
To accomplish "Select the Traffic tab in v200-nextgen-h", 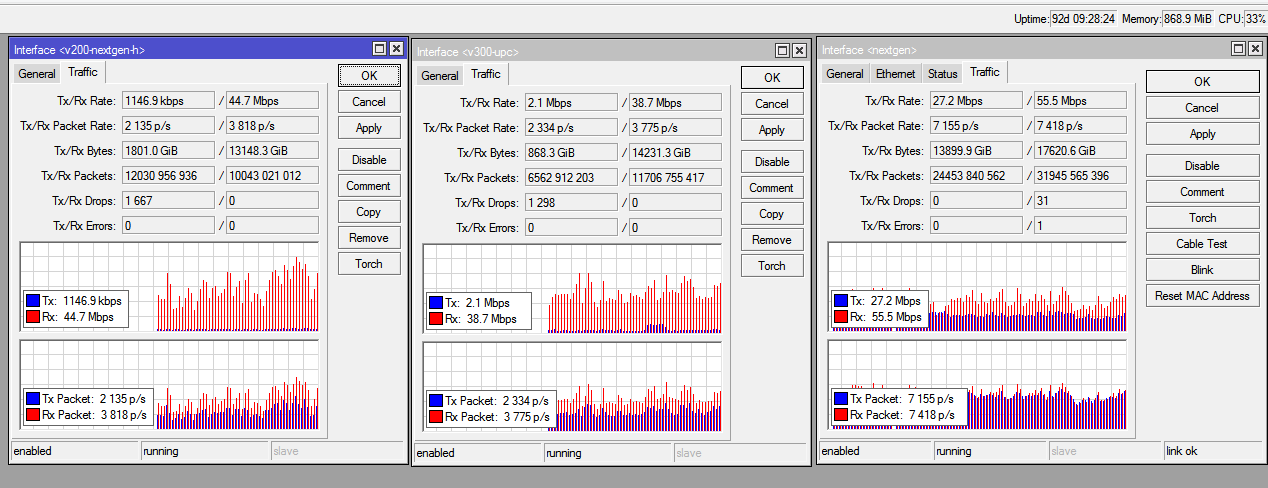I will (x=83, y=72).
